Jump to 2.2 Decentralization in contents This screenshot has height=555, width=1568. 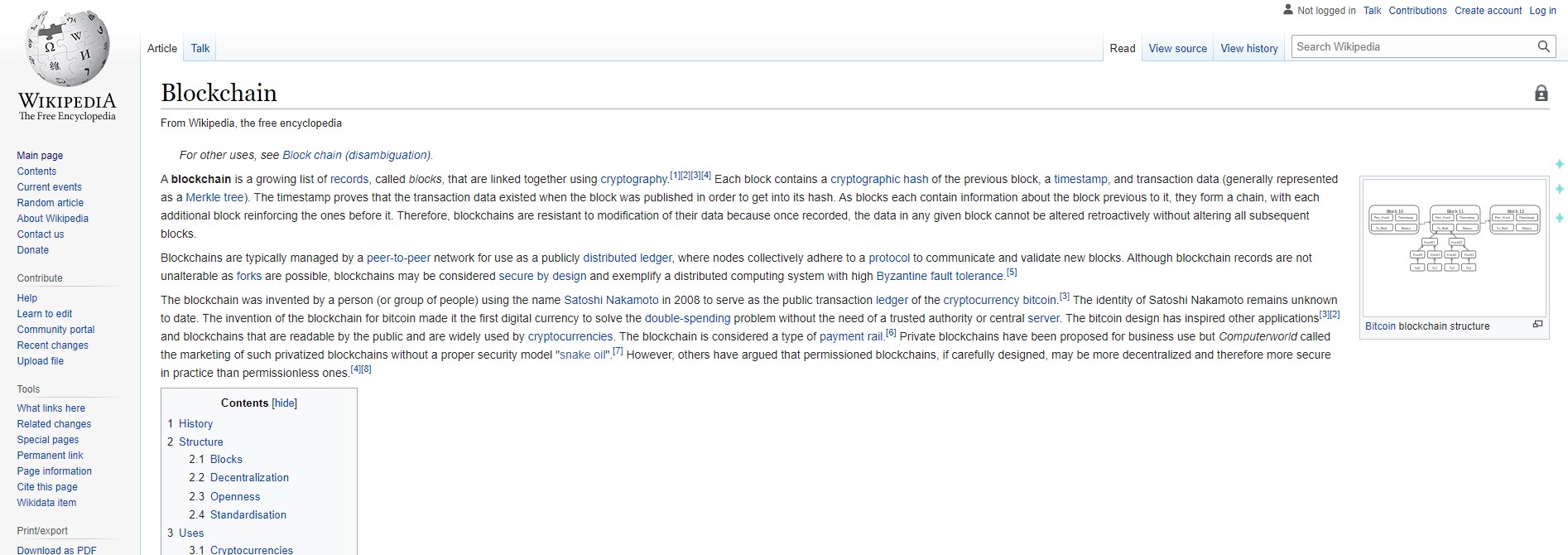tap(249, 477)
